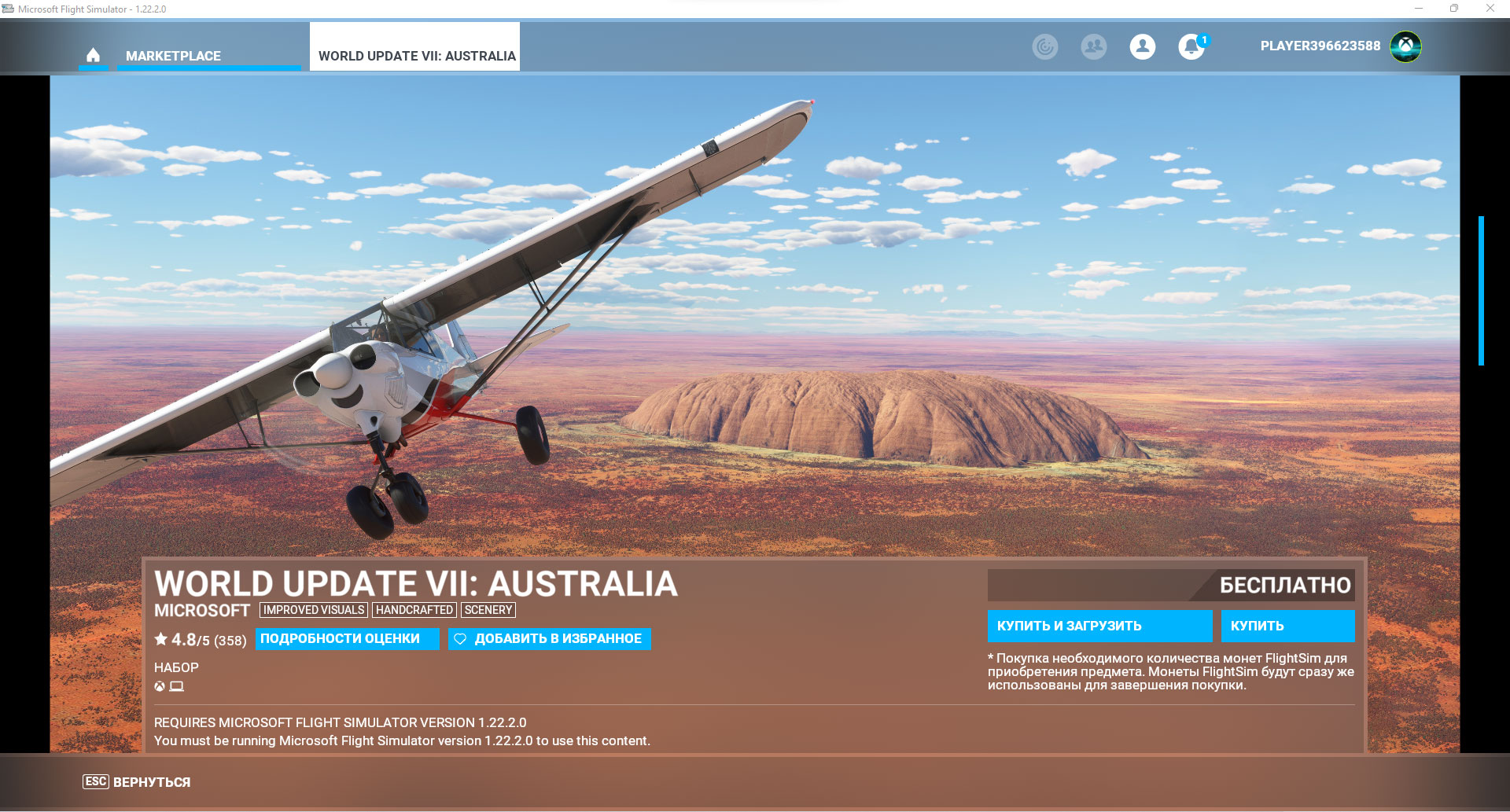1510x812 pixels.
Task: Click the IMPROVED VISUALS tag
Action: coord(314,610)
